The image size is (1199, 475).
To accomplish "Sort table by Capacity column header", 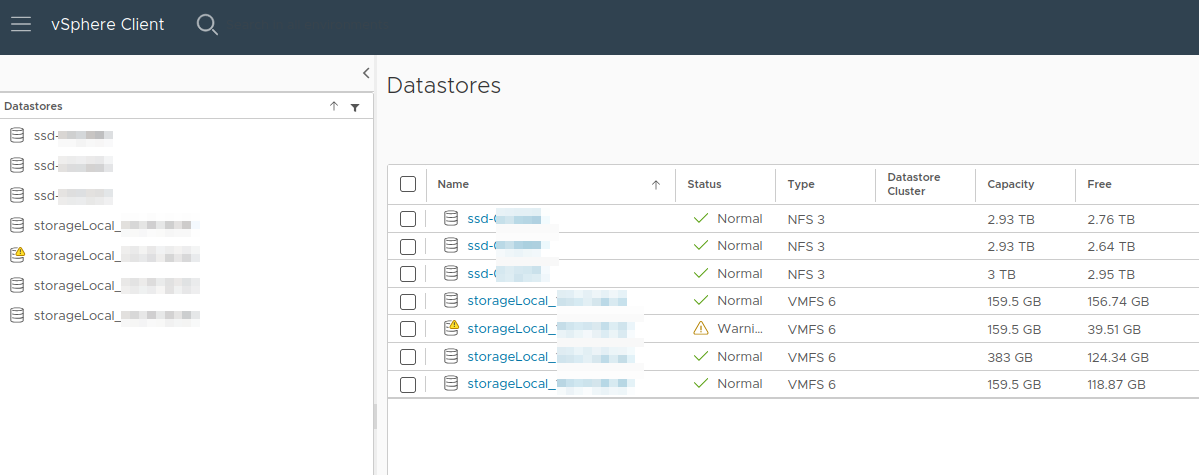I will pos(1010,184).
